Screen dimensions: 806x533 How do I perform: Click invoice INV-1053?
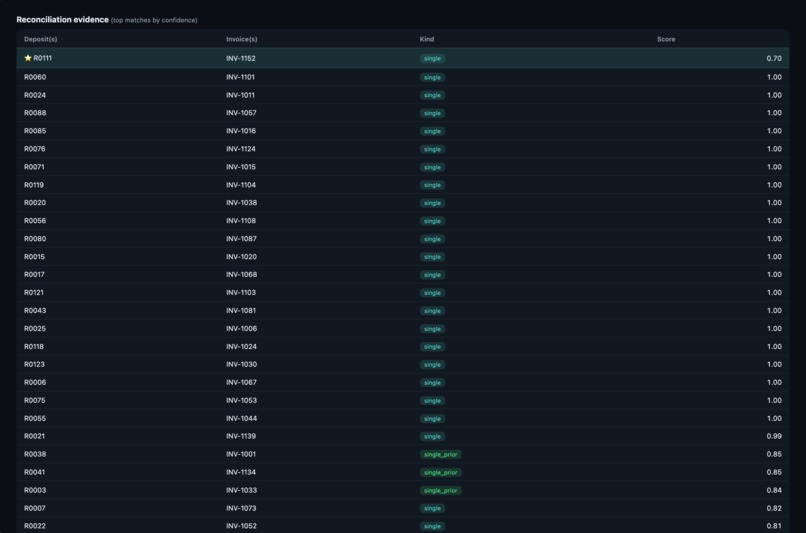click(241, 400)
